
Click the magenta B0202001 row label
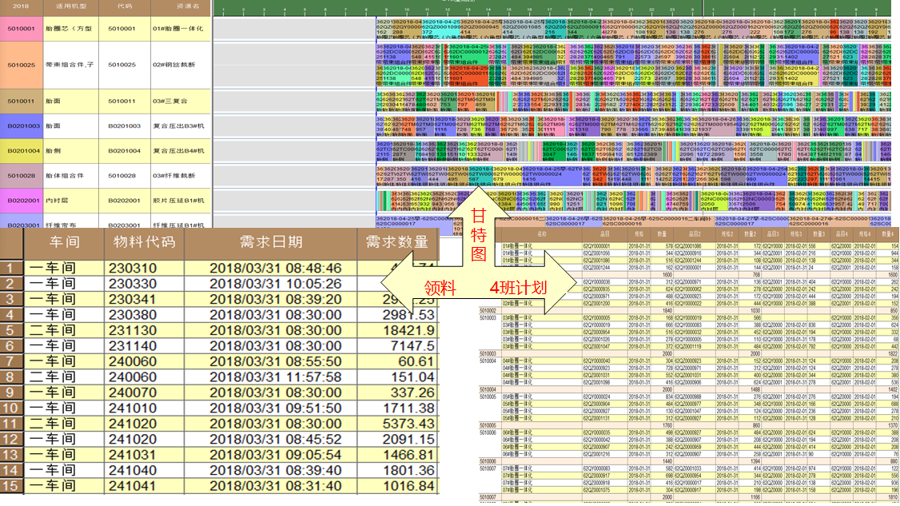pos(24,200)
